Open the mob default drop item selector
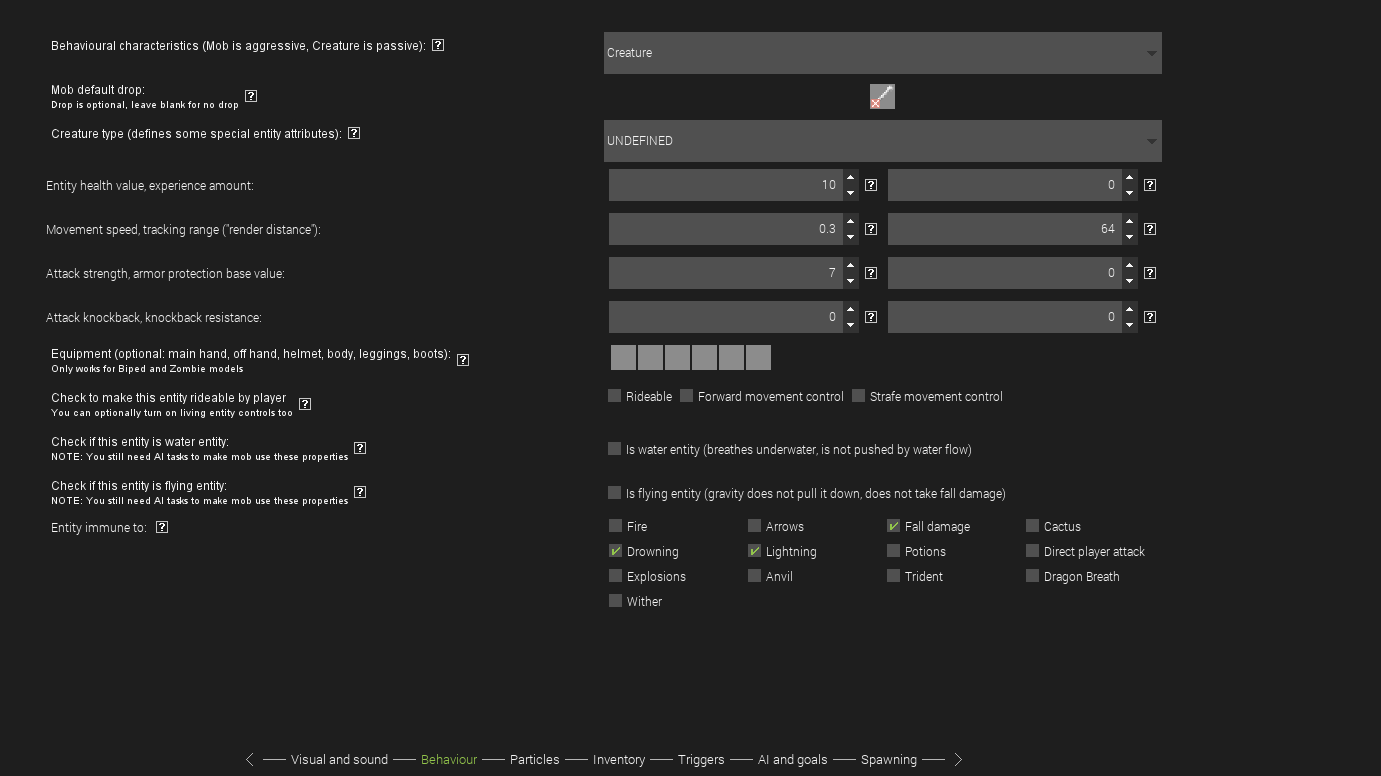The width and height of the screenshot is (1381, 776). (x=882, y=96)
